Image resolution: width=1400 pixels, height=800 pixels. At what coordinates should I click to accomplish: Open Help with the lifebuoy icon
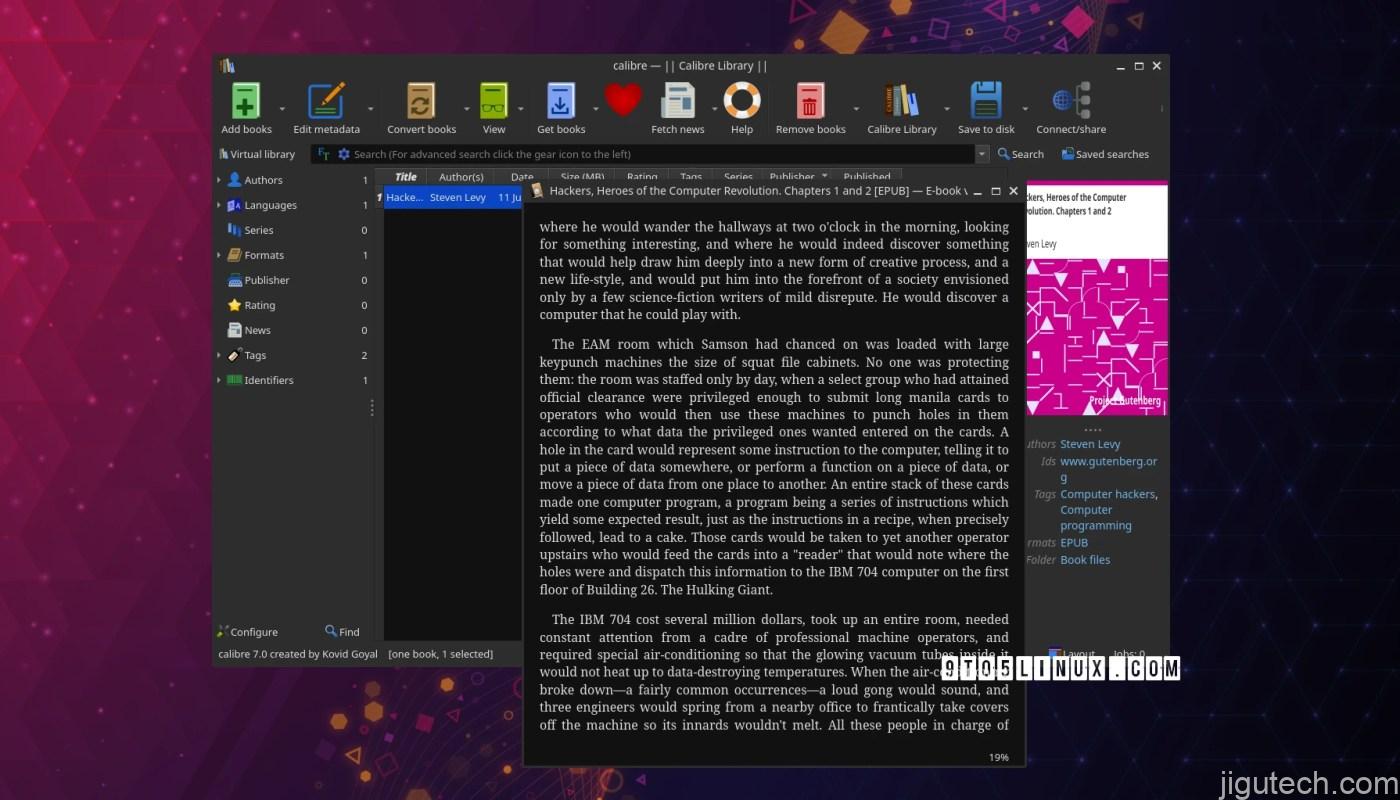(742, 101)
